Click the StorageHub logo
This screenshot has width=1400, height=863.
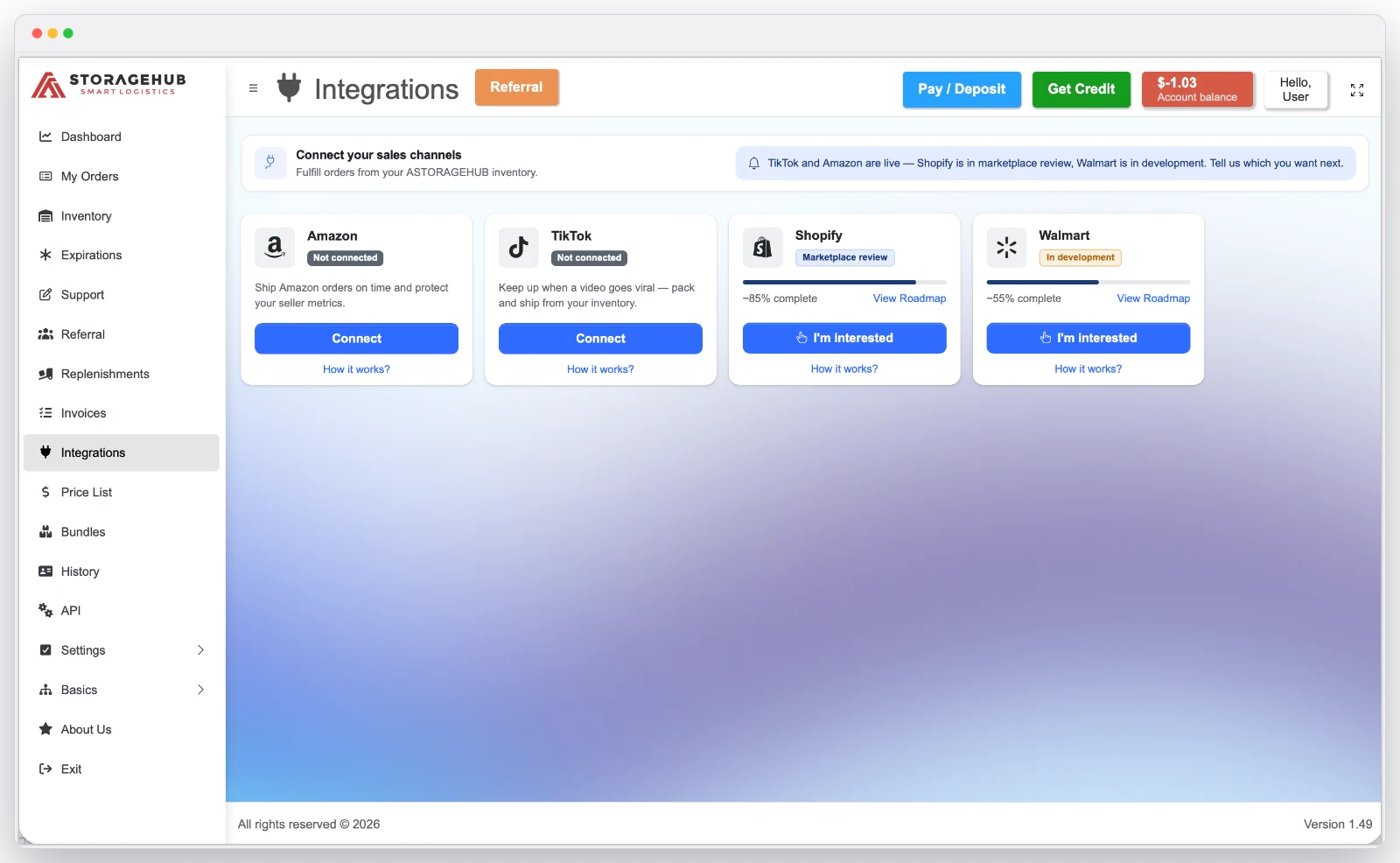coord(108,85)
